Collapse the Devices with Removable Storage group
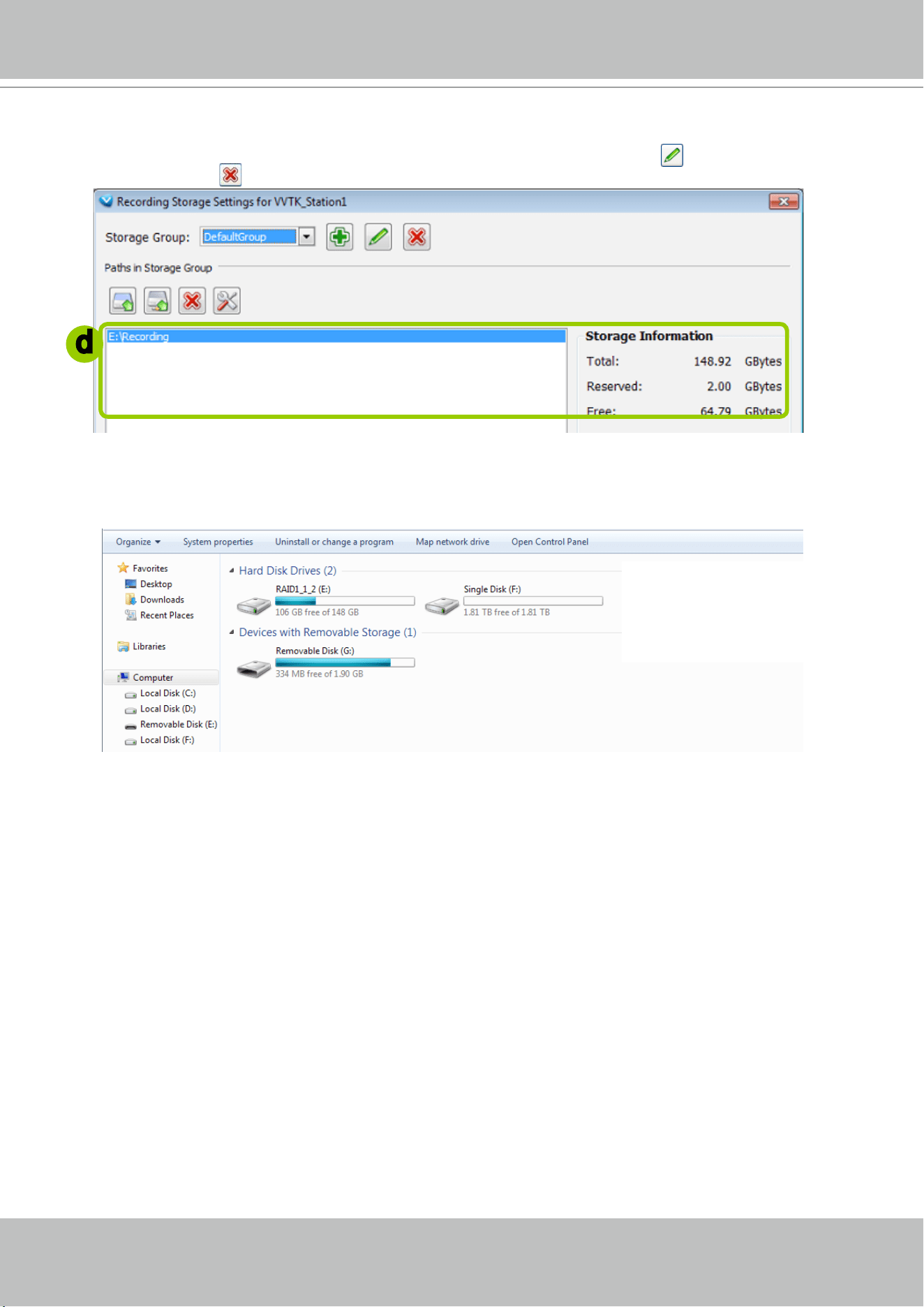 click(x=232, y=632)
